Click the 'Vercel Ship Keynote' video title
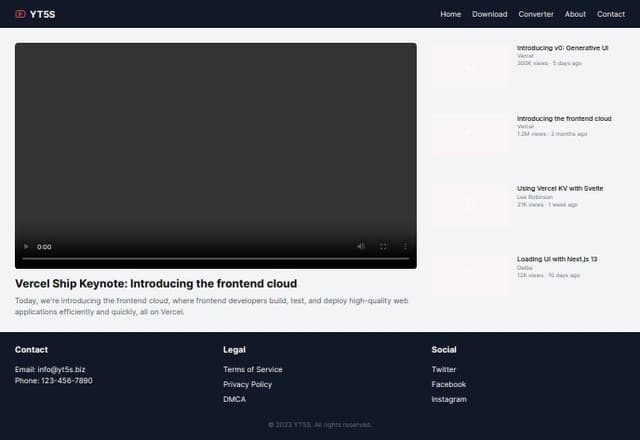This screenshot has height=440, width=640. click(156, 283)
